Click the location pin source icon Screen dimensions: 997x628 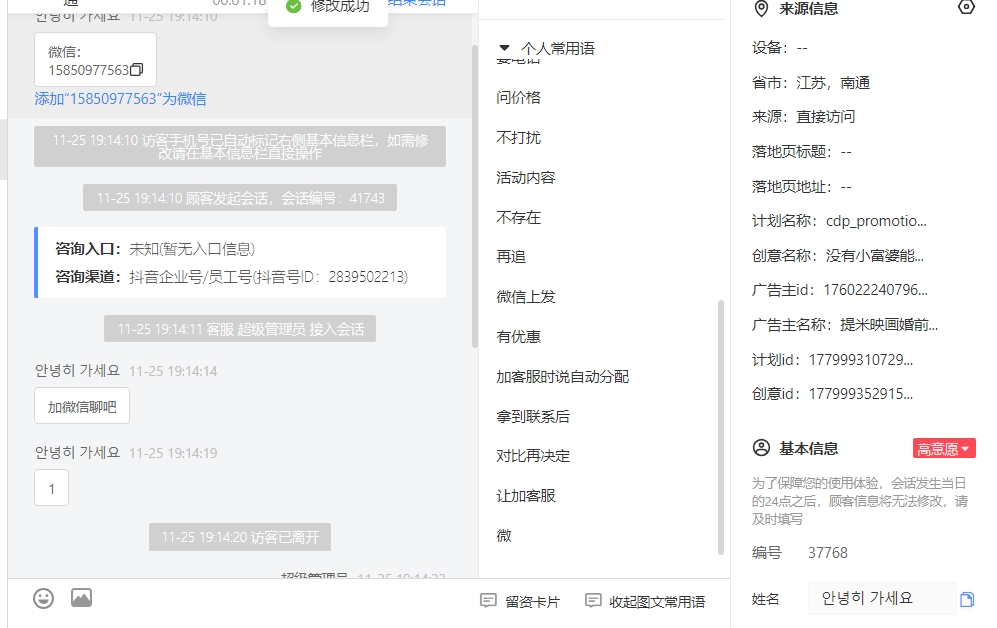pos(761,9)
